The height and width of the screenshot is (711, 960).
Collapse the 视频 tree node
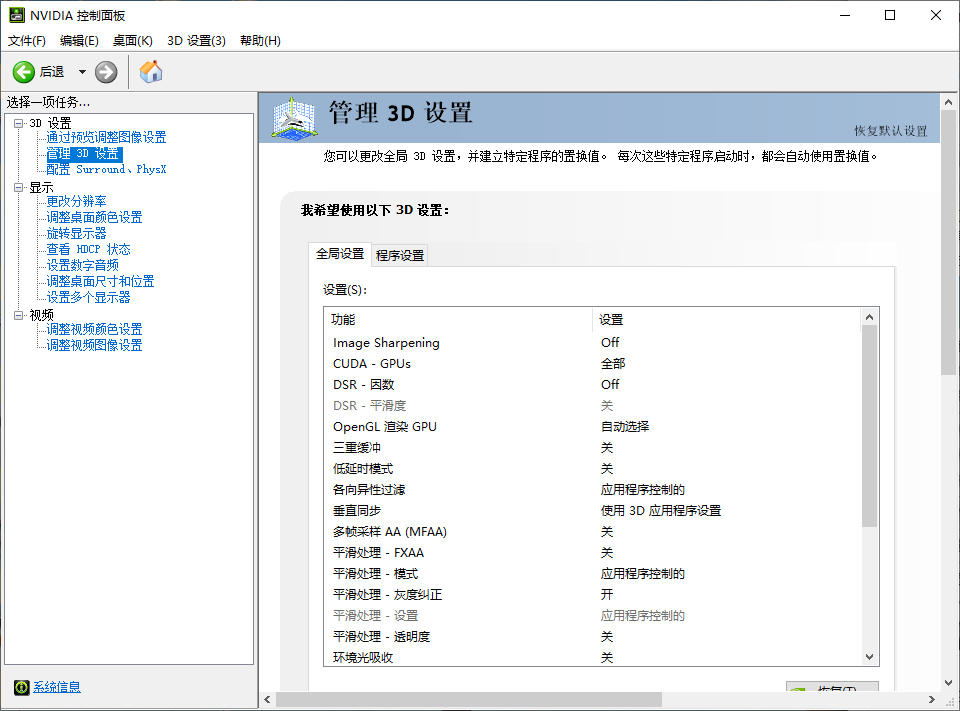18,315
